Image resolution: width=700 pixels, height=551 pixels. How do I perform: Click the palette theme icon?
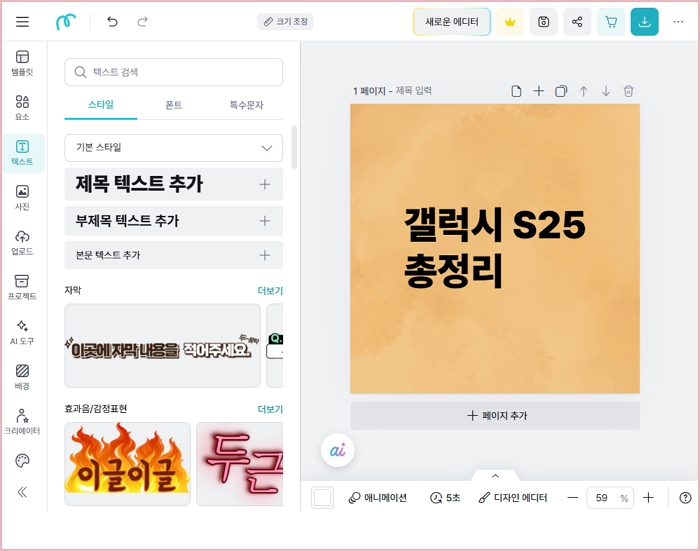tap(22, 460)
